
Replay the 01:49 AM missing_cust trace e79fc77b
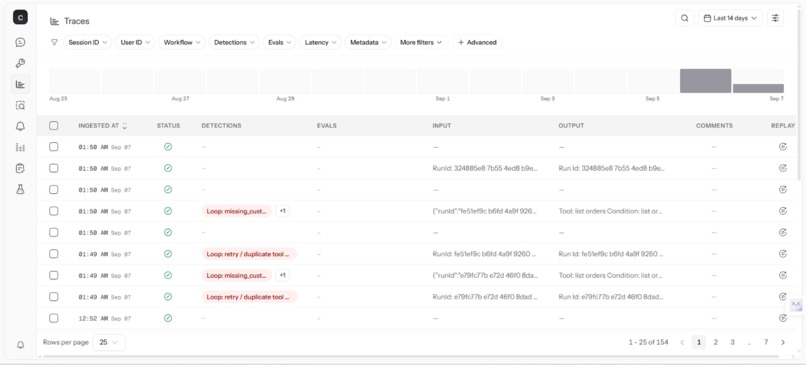point(782,276)
